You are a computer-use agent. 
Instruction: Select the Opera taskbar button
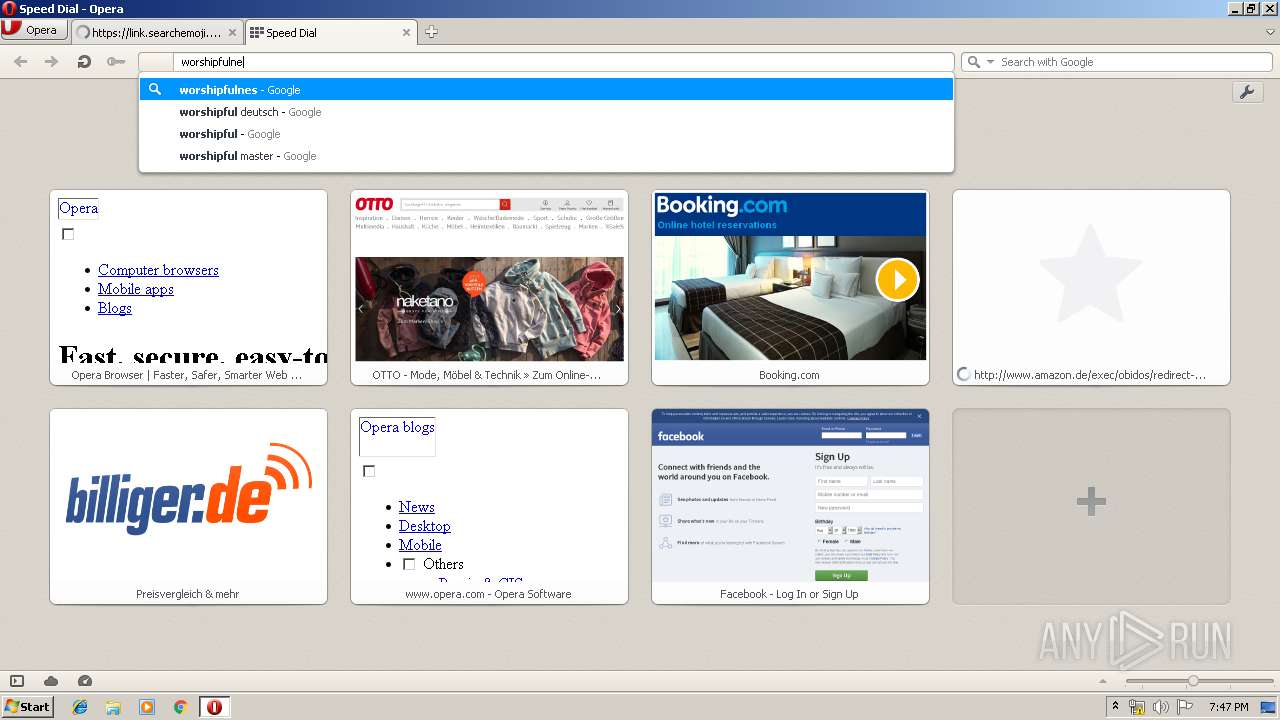click(214, 707)
